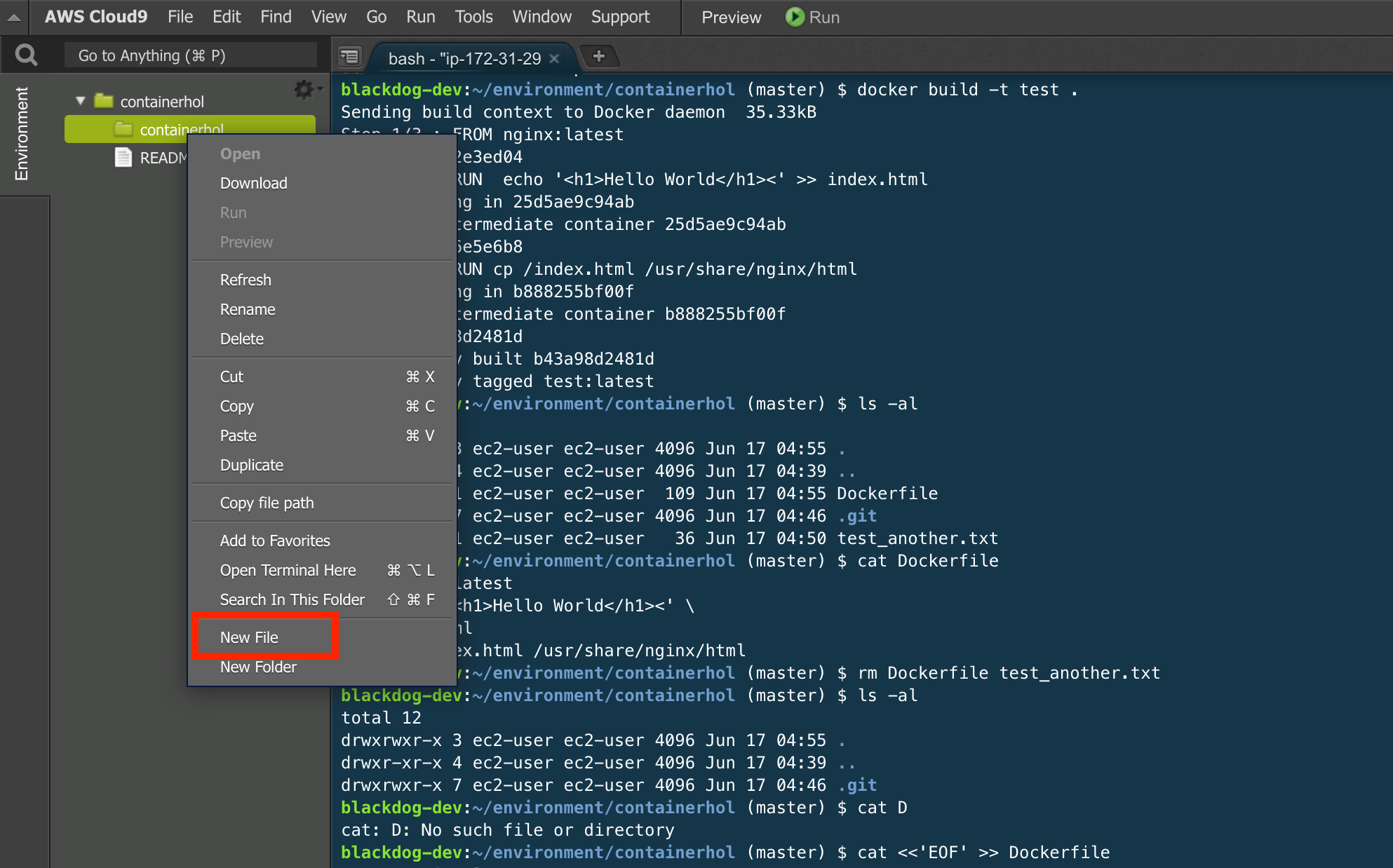Image resolution: width=1393 pixels, height=868 pixels.
Task: Click the 'total 12' output line
Action: (381, 718)
